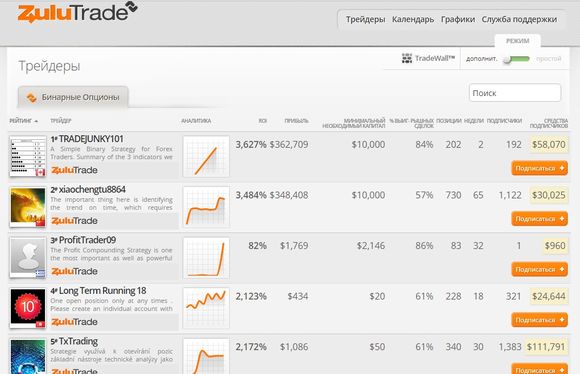580x374 pixels.
Task: Subscribe to TRADEJUNKY101 with Подписаться button
Action: click(x=539, y=168)
